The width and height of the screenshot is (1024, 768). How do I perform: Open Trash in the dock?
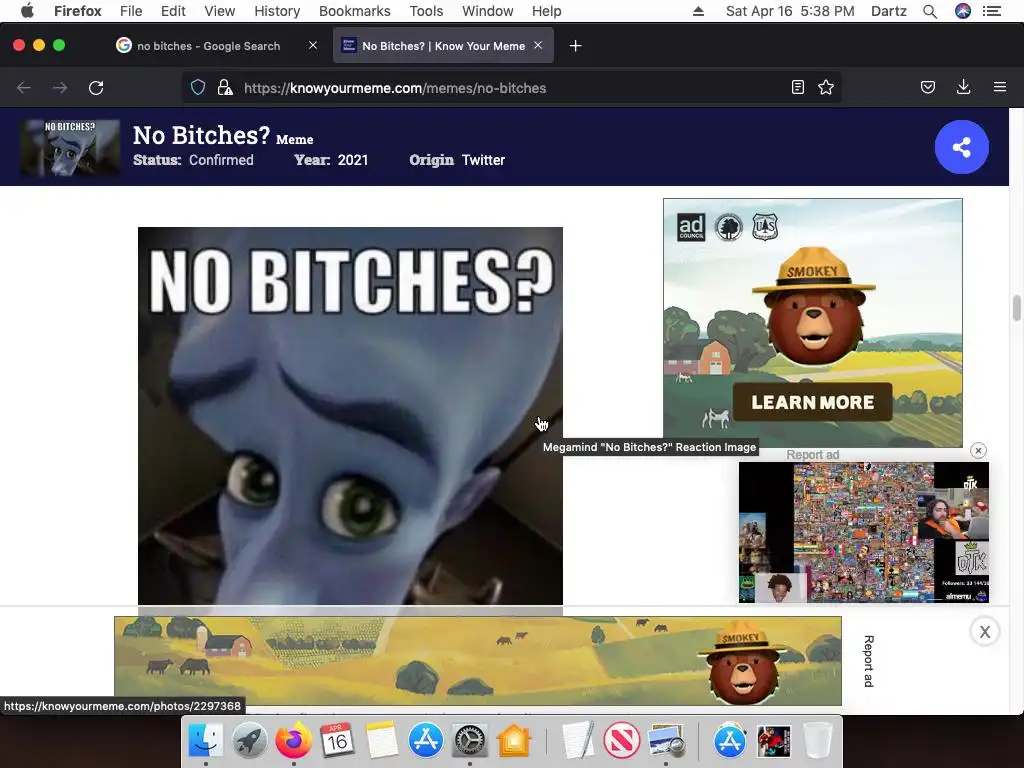817,741
